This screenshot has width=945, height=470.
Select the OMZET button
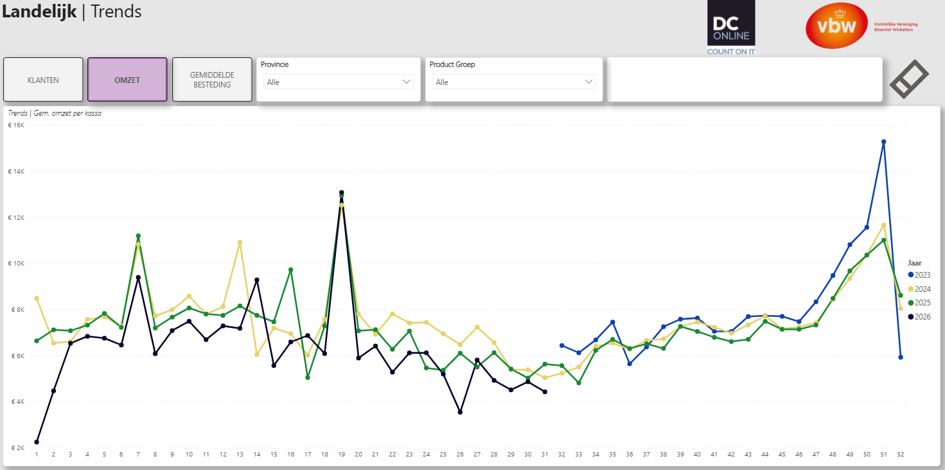pyautogui.click(x=127, y=80)
